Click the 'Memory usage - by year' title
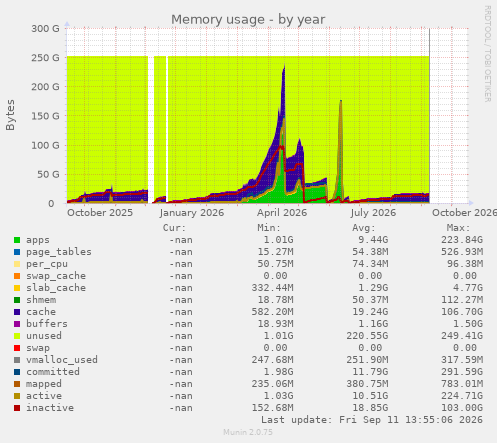Viewport: 497px width, 443px height. pos(248,20)
